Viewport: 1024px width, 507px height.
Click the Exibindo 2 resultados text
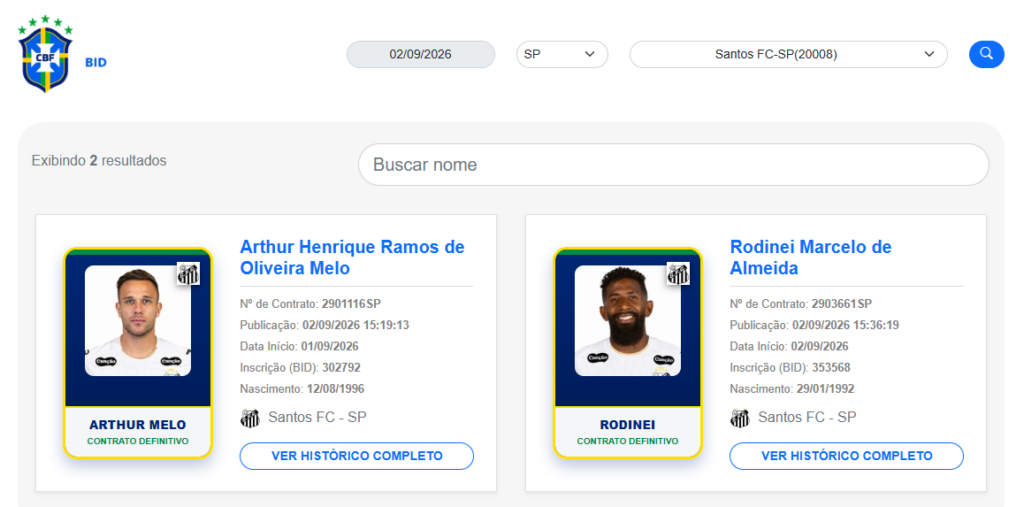(99, 160)
